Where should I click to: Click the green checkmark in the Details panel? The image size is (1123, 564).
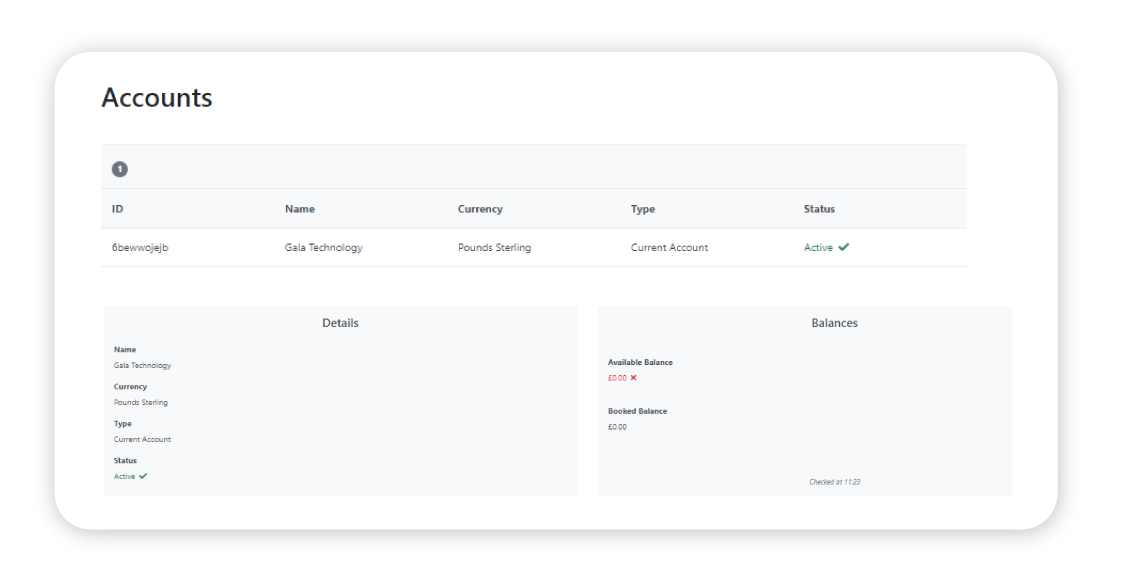tap(143, 476)
